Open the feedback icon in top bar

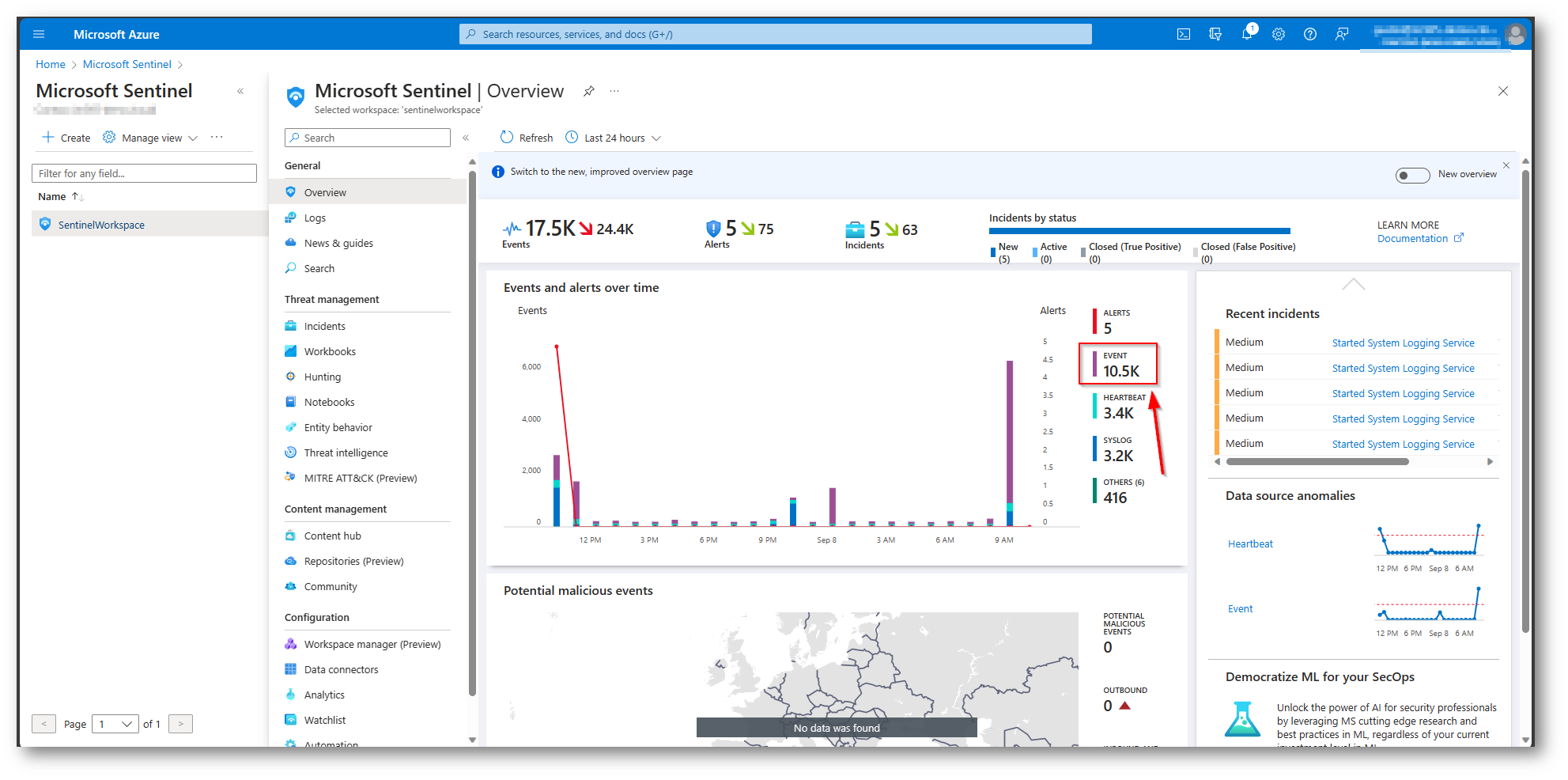click(x=1342, y=34)
